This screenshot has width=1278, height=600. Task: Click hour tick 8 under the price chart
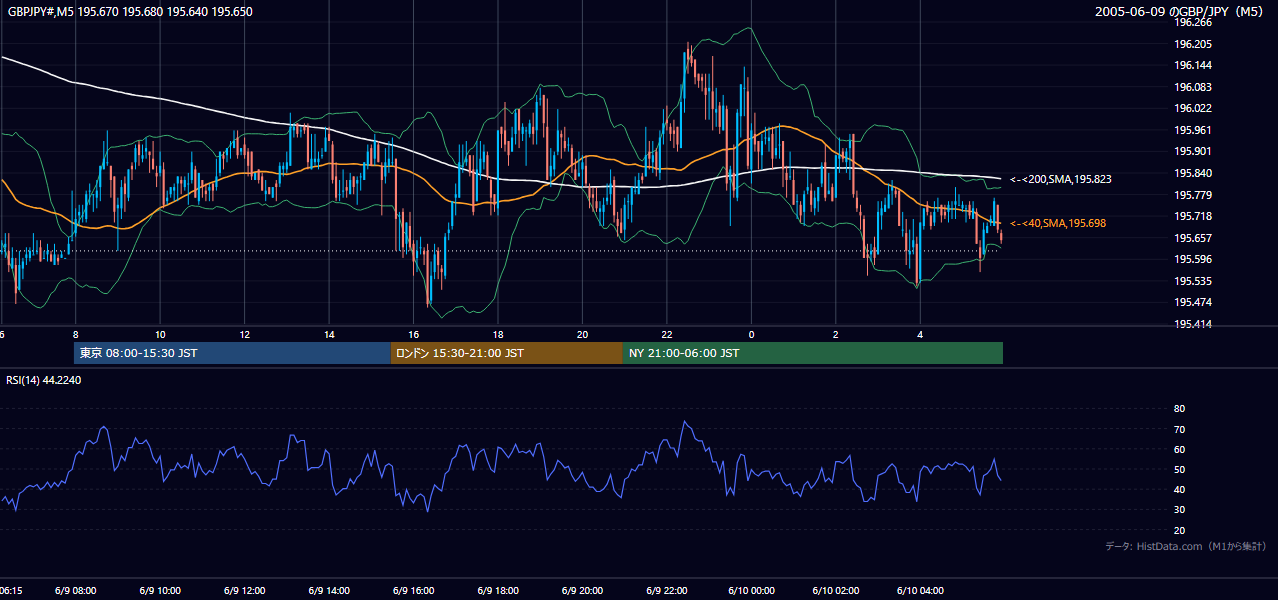pyautogui.click(x=75, y=334)
